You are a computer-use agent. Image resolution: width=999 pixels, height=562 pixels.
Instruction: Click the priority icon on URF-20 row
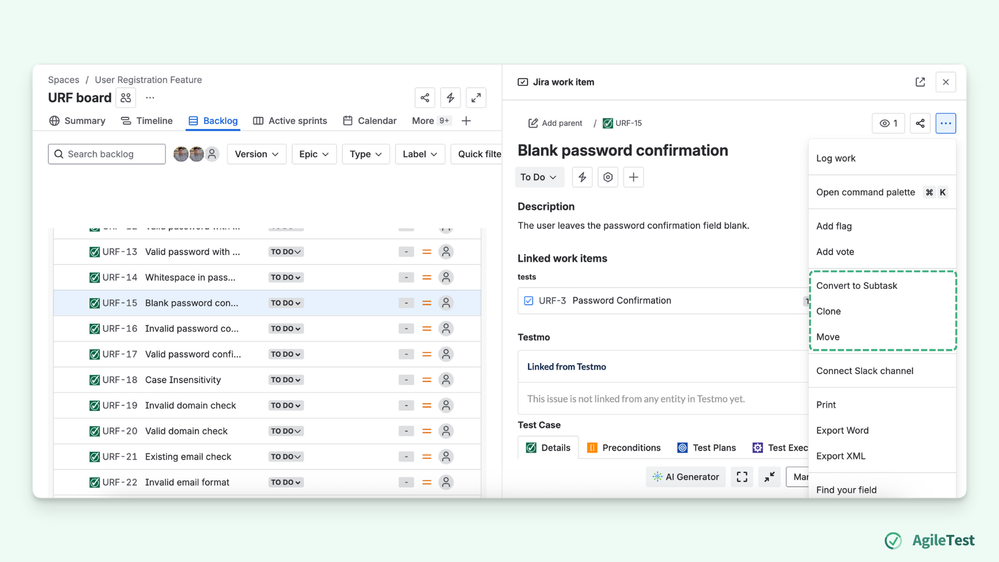427,431
